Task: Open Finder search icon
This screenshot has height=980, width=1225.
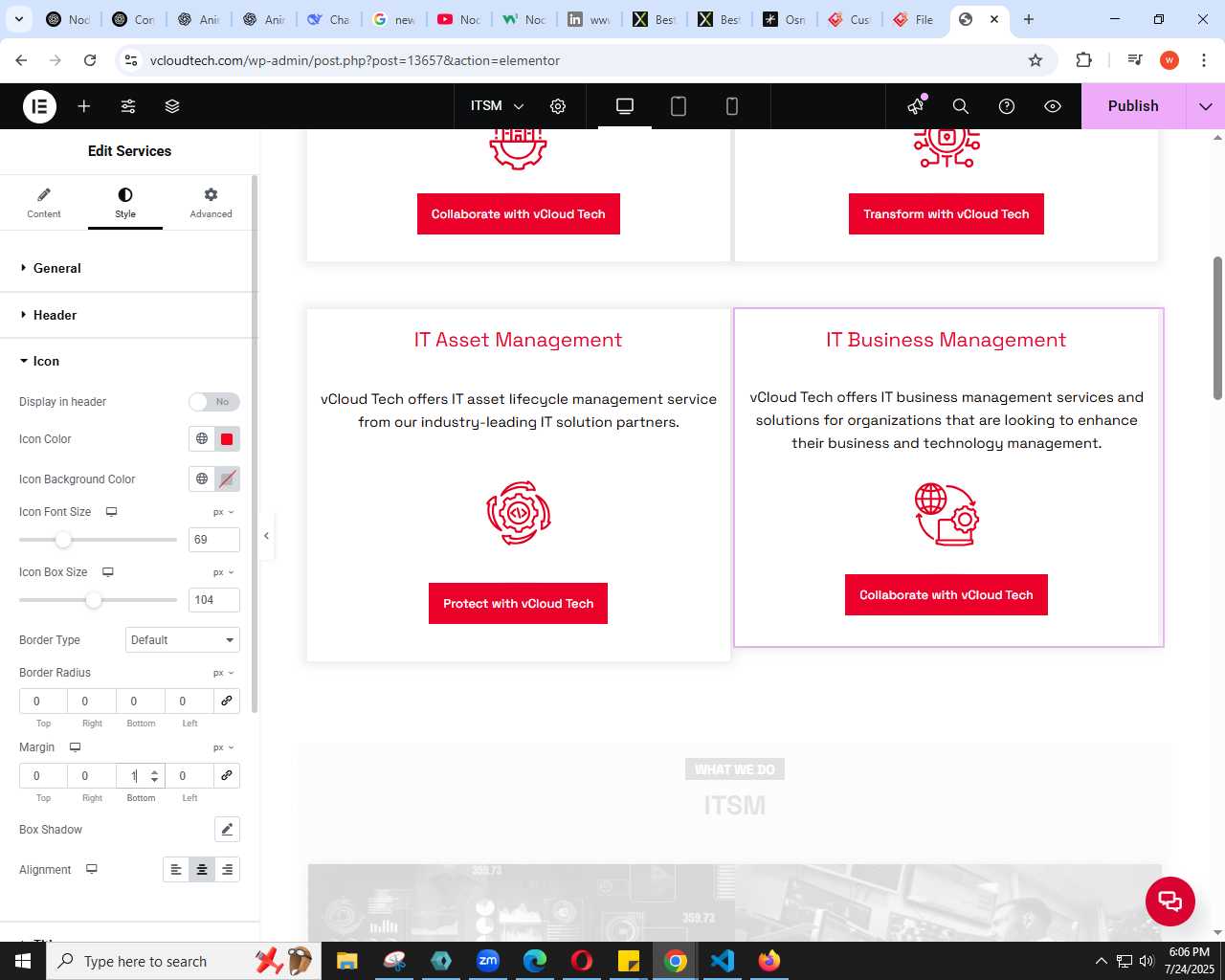Action: (961, 106)
